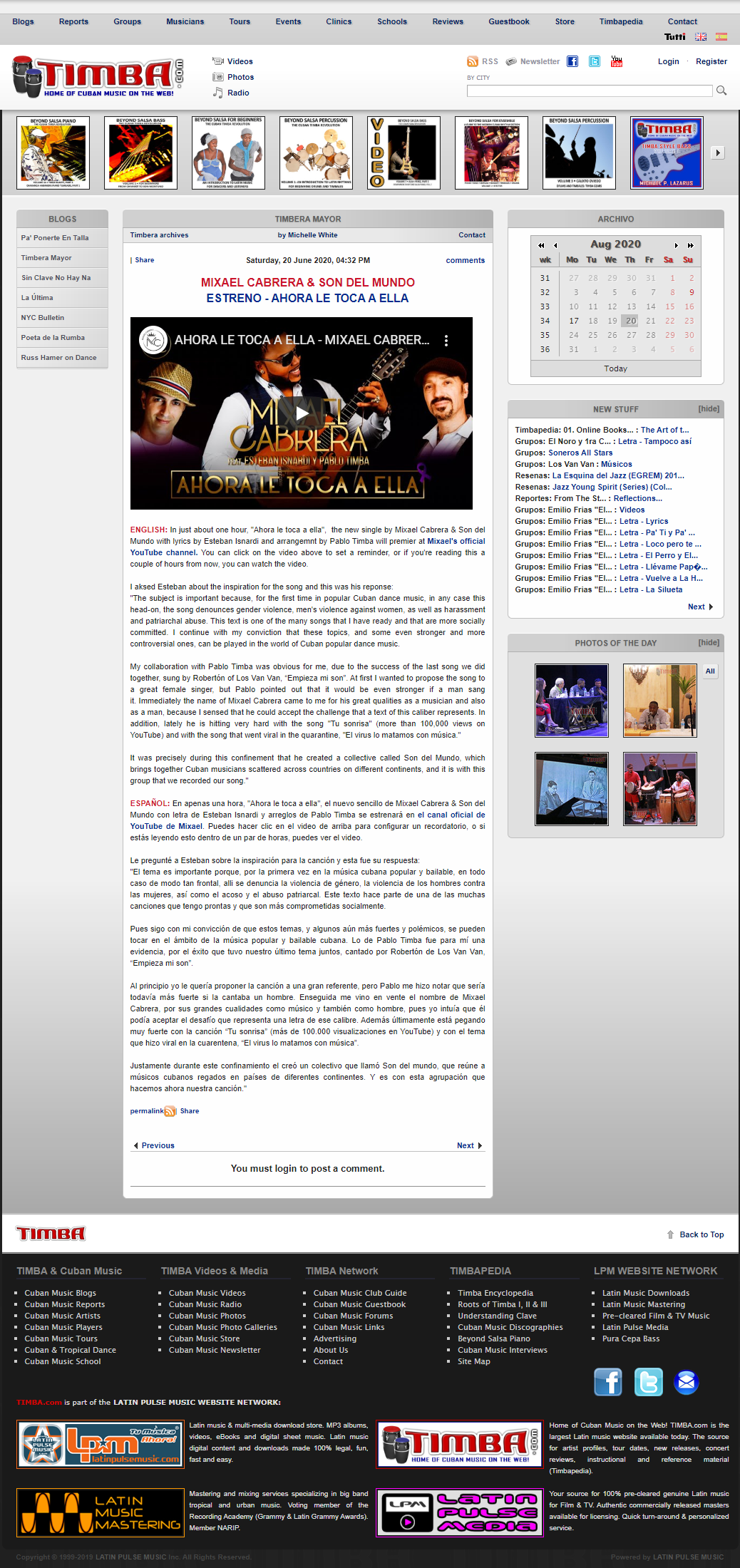Select the English flag language icon
Screen dimensions: 740x1568
point(701,36)
